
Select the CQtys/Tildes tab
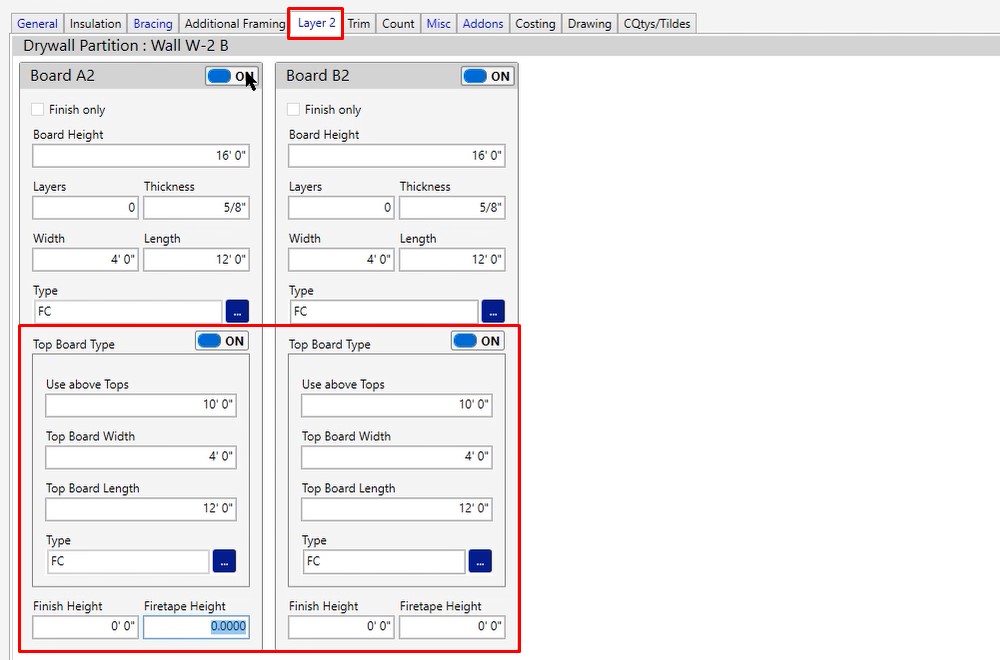656,23
